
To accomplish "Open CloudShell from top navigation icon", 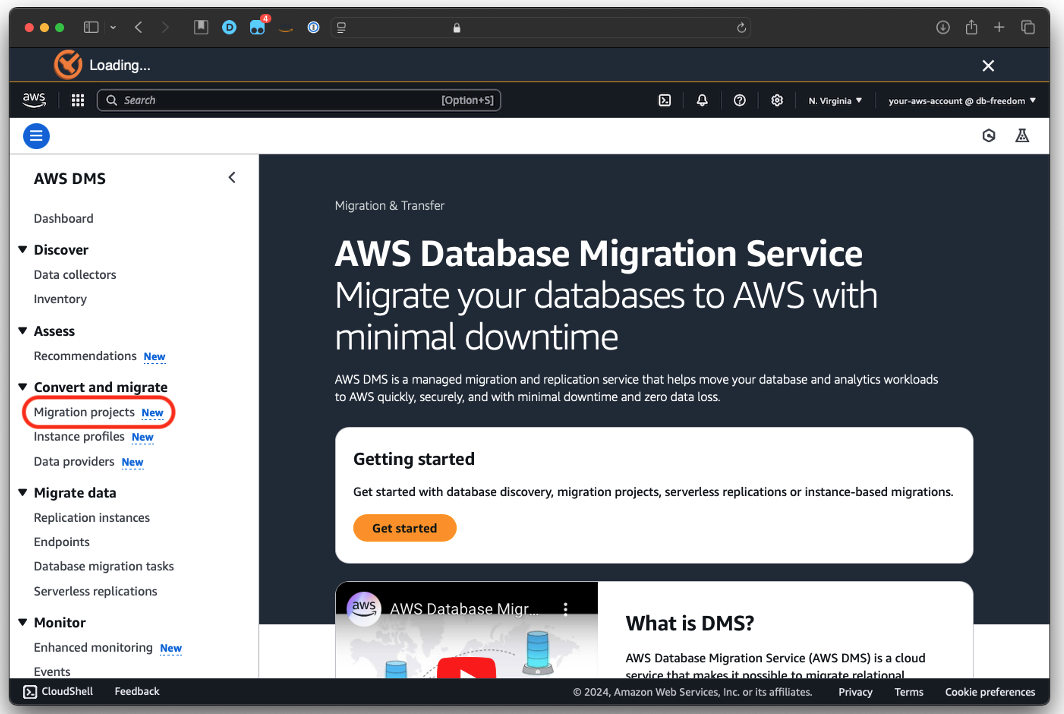I will [x=665, y=100].
